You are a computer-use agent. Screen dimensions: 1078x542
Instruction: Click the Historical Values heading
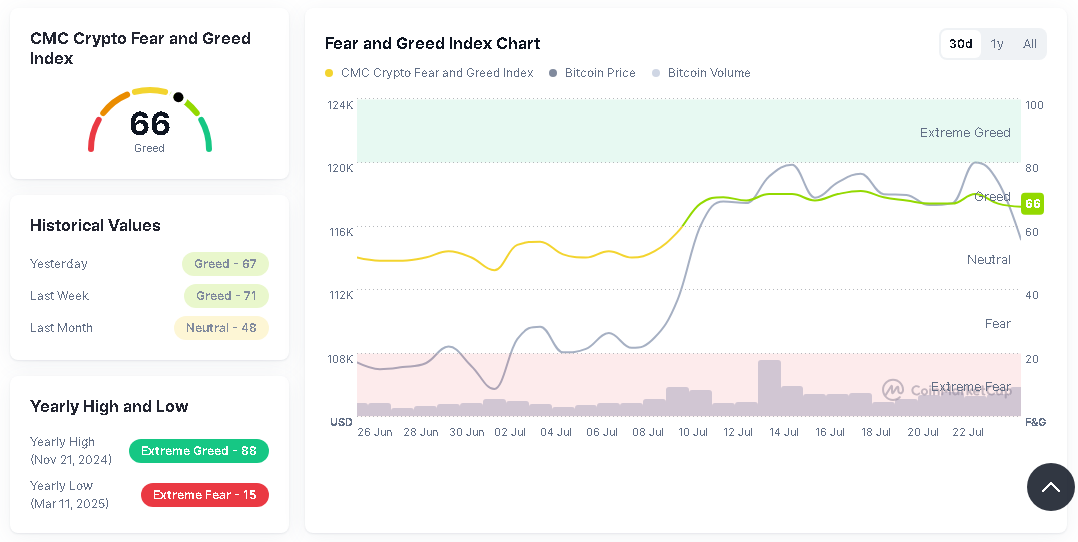pyautogui.click(x=95, y=226)
